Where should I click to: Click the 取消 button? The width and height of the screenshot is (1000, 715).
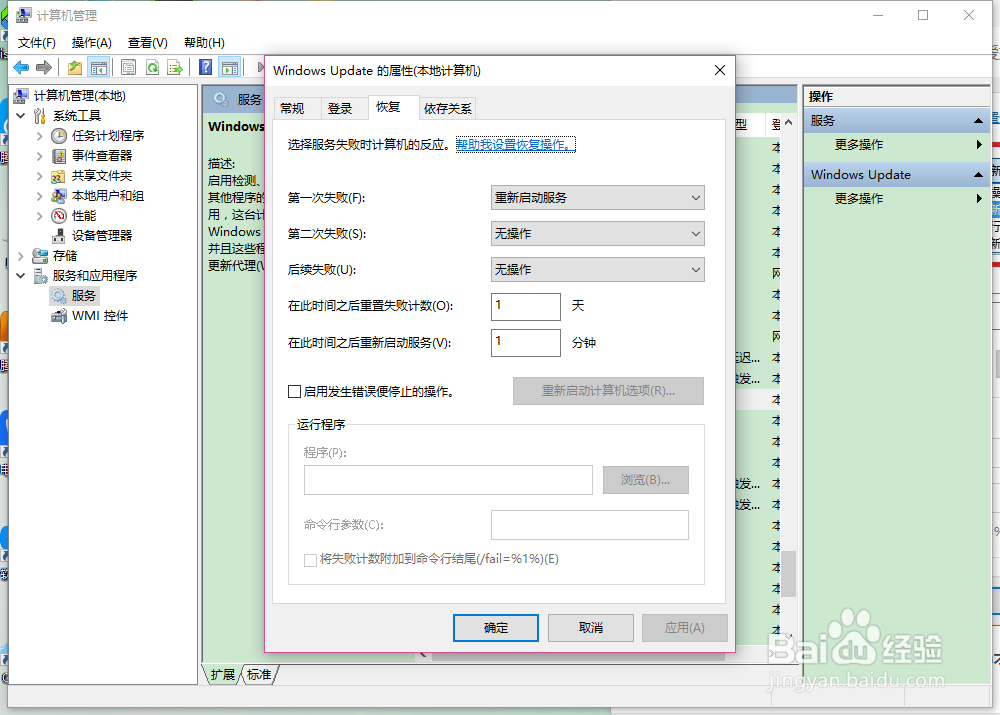click(x=591, y=628)
